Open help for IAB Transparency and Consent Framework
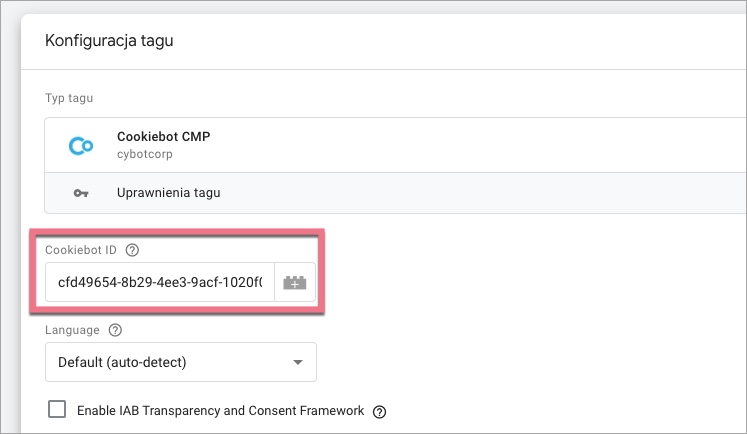Image resolution: width=747 pixels, height=434 pixels. click(x=379, y=411)
